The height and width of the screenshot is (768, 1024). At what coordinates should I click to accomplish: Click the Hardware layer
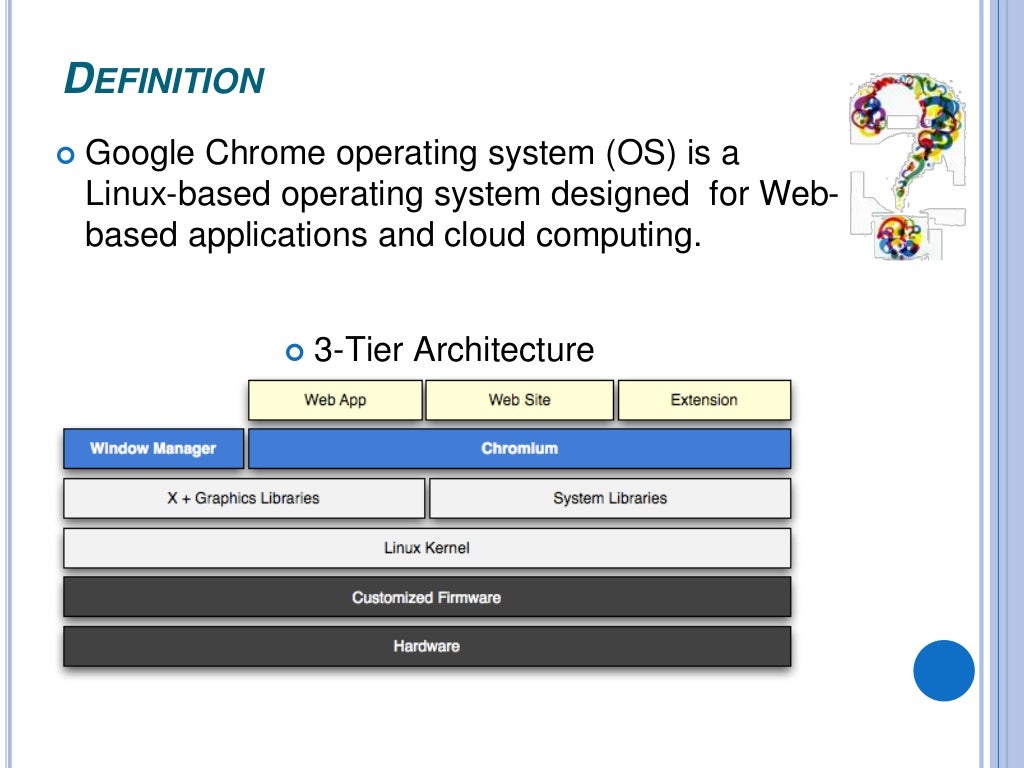[427, 647]
